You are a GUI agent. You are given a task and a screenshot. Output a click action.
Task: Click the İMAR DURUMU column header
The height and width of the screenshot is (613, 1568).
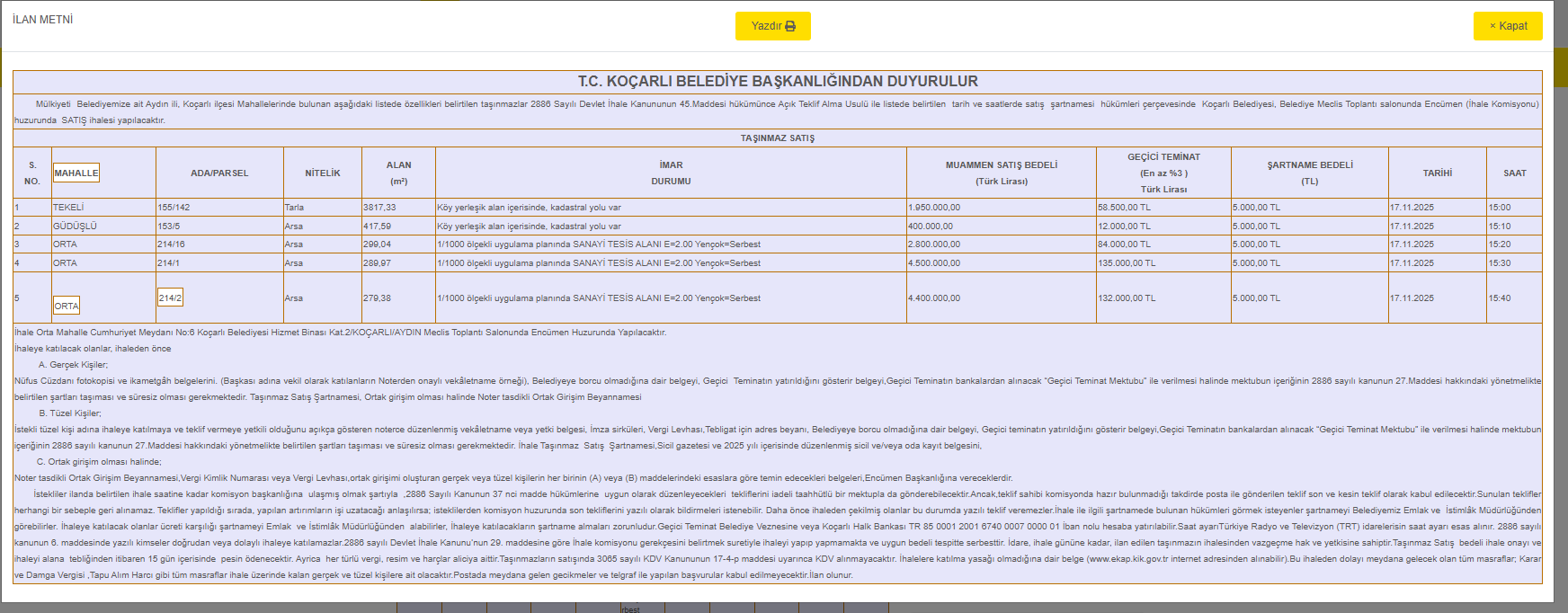pos(671,173)
